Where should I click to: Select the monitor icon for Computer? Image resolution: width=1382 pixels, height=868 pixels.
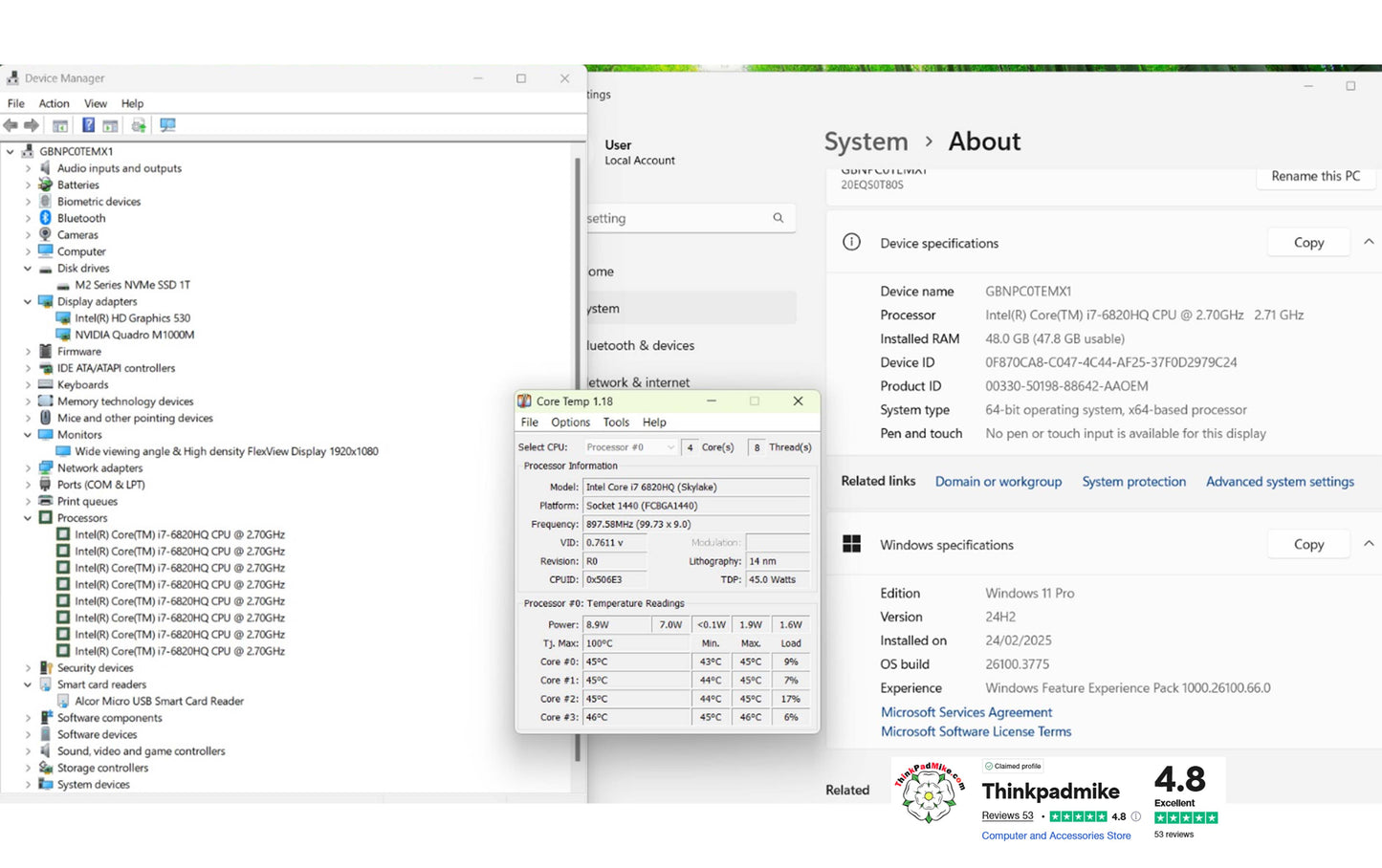tap(45, 251)
